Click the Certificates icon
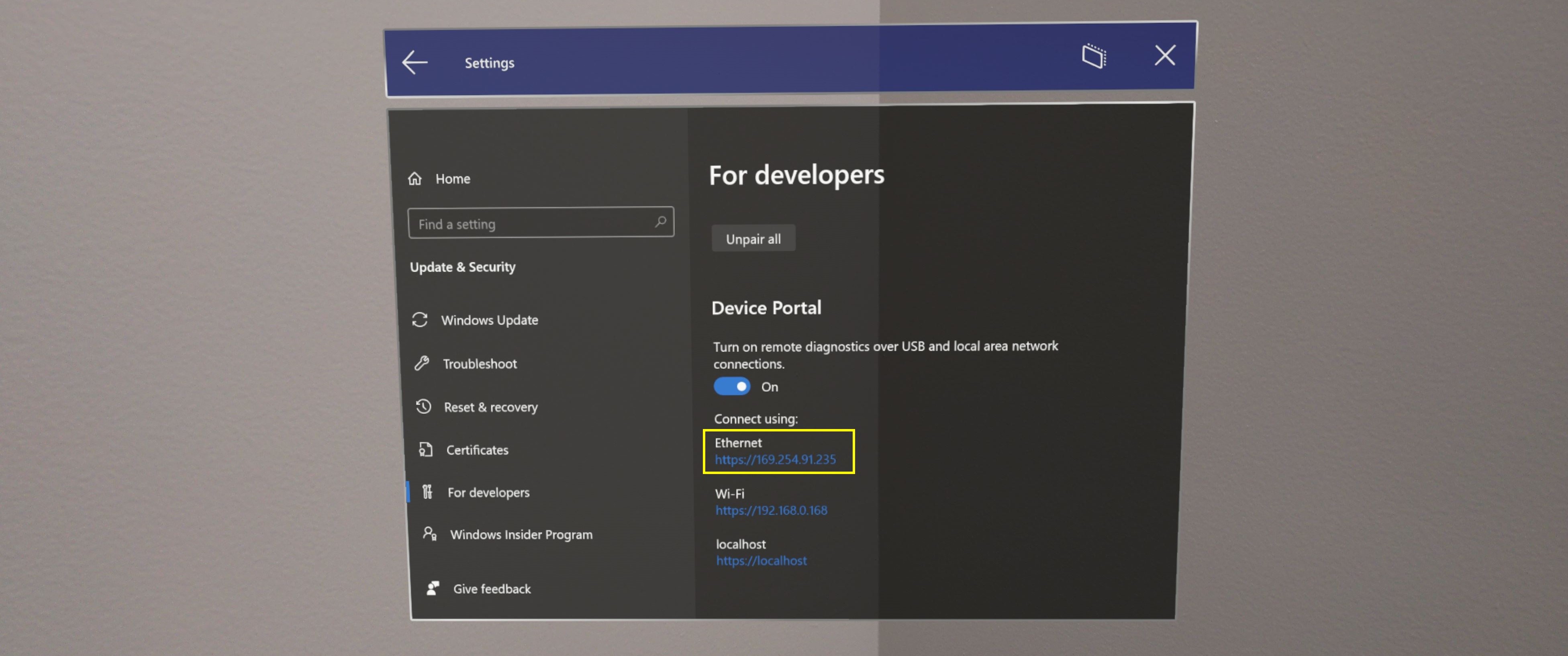 (x=424, y=449)
